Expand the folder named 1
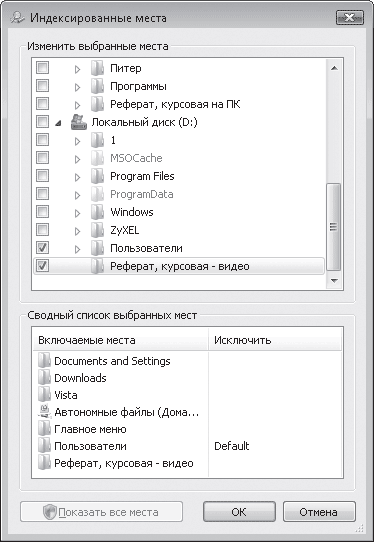 click(x=77, y=141)
